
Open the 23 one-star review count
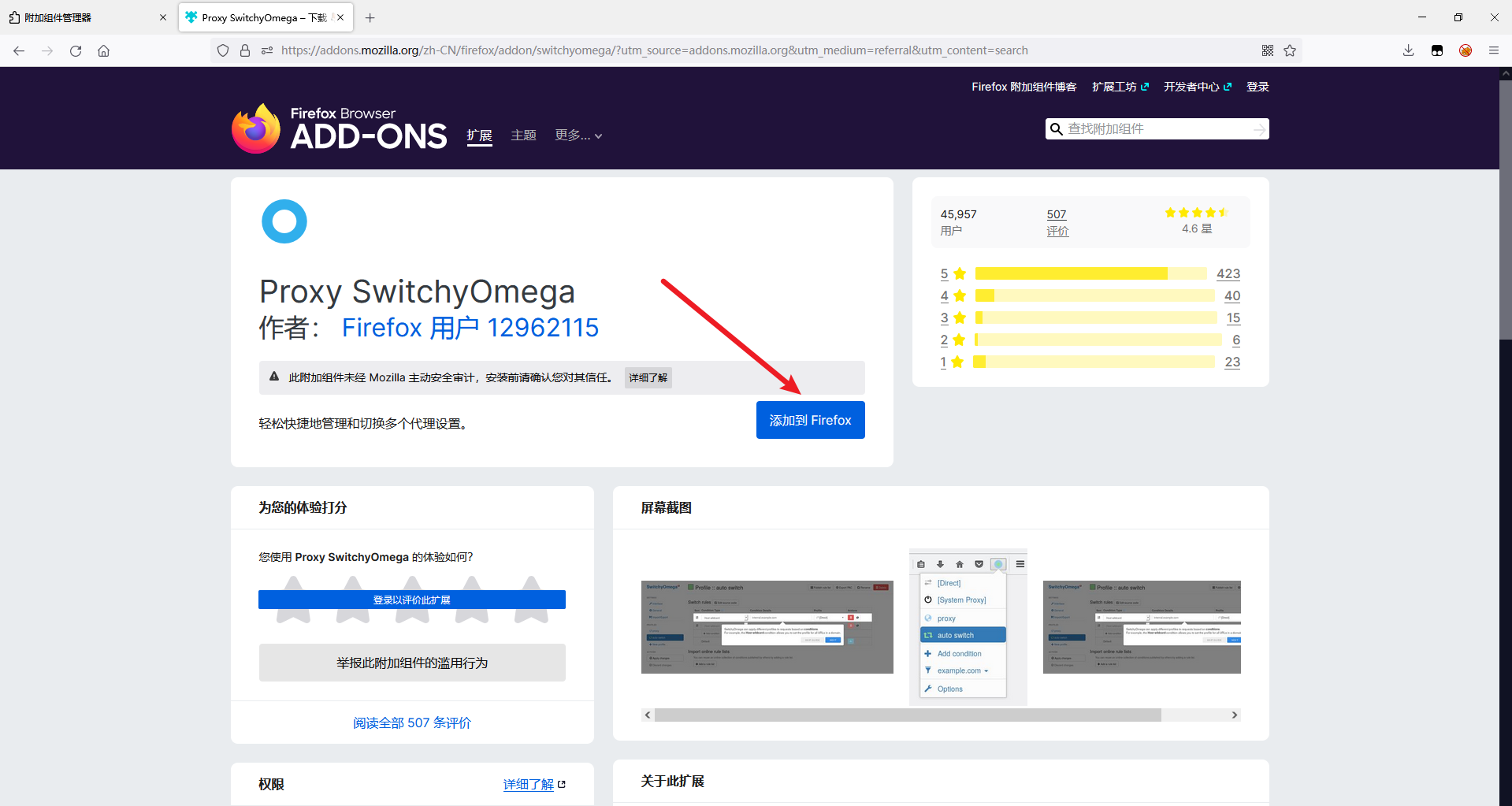point(1232,362)
